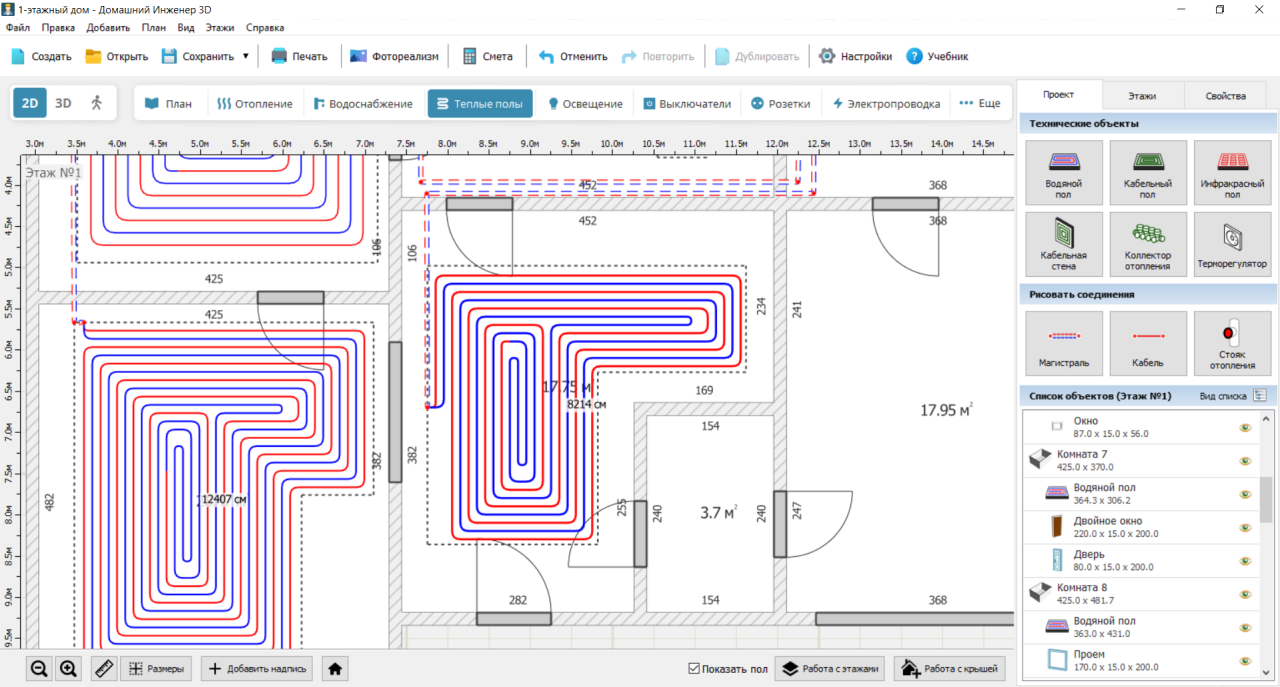Switch to the Свойства panel tab
1280x687 pixels.
(1225, 96)
